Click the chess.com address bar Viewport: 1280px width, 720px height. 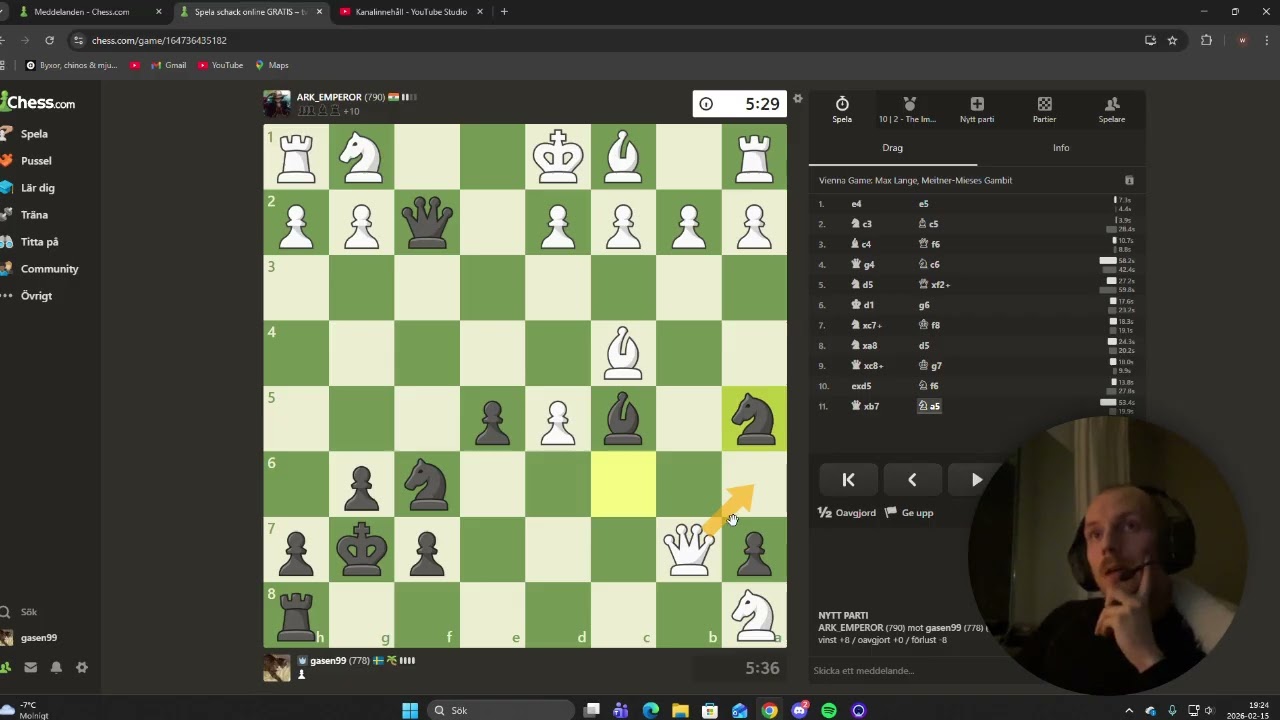[600, 40]
